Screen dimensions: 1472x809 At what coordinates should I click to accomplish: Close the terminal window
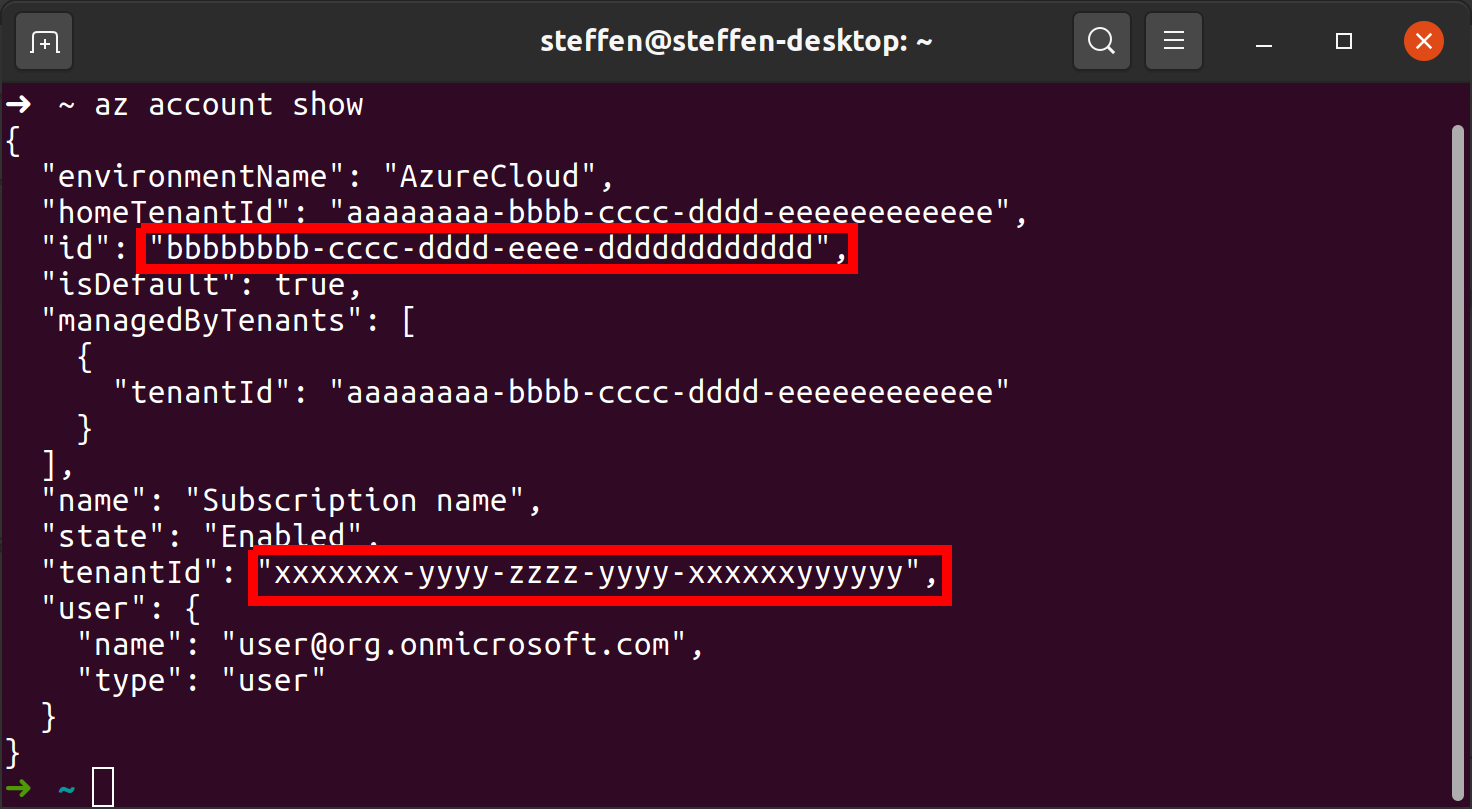[x=1423, y=42]
